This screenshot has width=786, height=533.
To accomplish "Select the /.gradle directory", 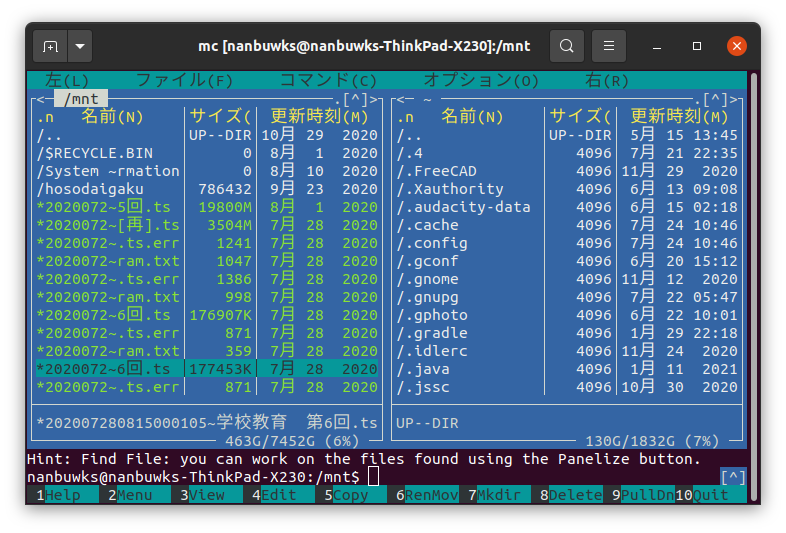I will pyautogui.click(x=567, y=333).
